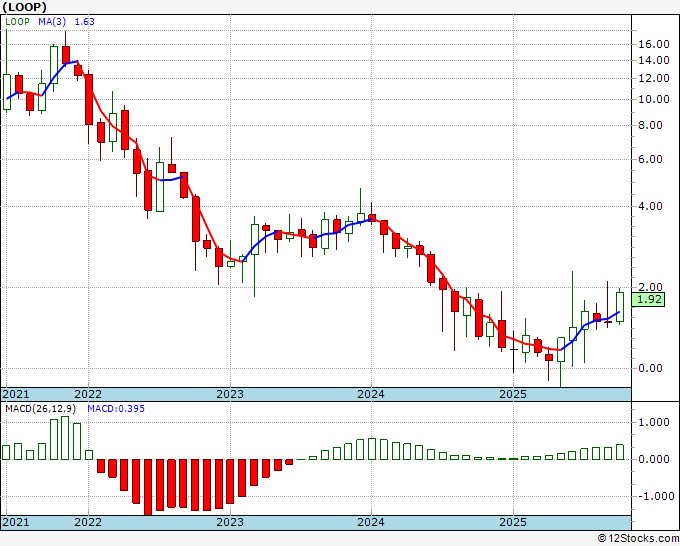Click 2021 on the price chart time axis
680x546 pixels.
16,394
